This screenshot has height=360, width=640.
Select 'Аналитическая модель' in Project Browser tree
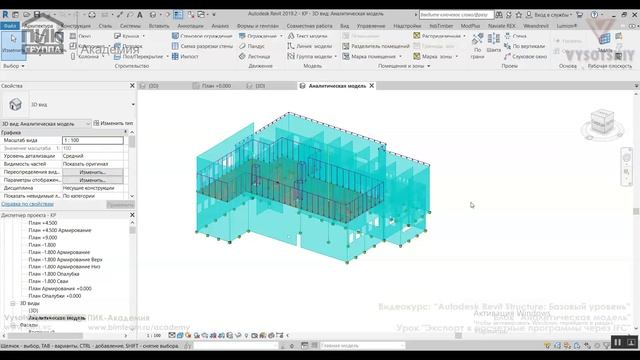tap(57, 318)
